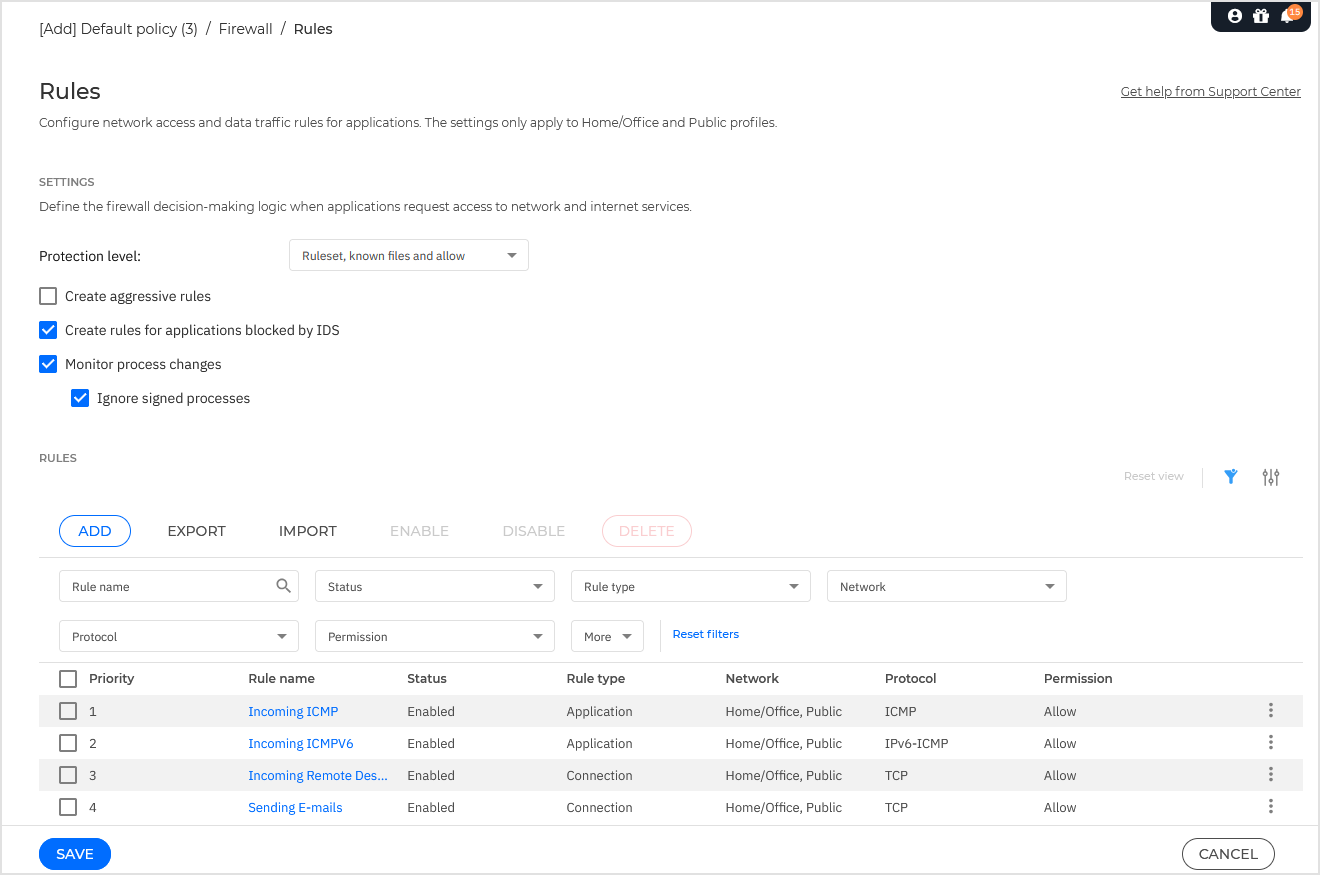Go to the Firewall breadcrumb
The height and width of the screenshot is (875, 1320).
point(245,29)
